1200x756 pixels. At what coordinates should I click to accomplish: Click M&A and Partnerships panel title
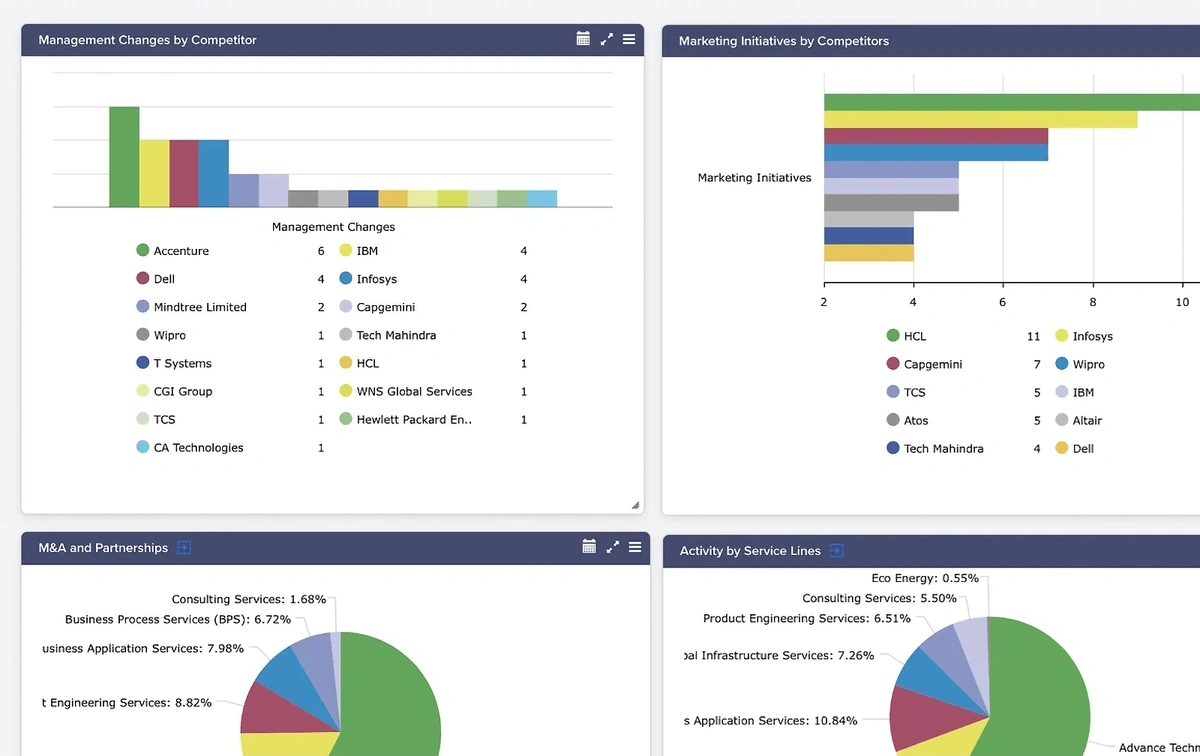click(103, 548)
